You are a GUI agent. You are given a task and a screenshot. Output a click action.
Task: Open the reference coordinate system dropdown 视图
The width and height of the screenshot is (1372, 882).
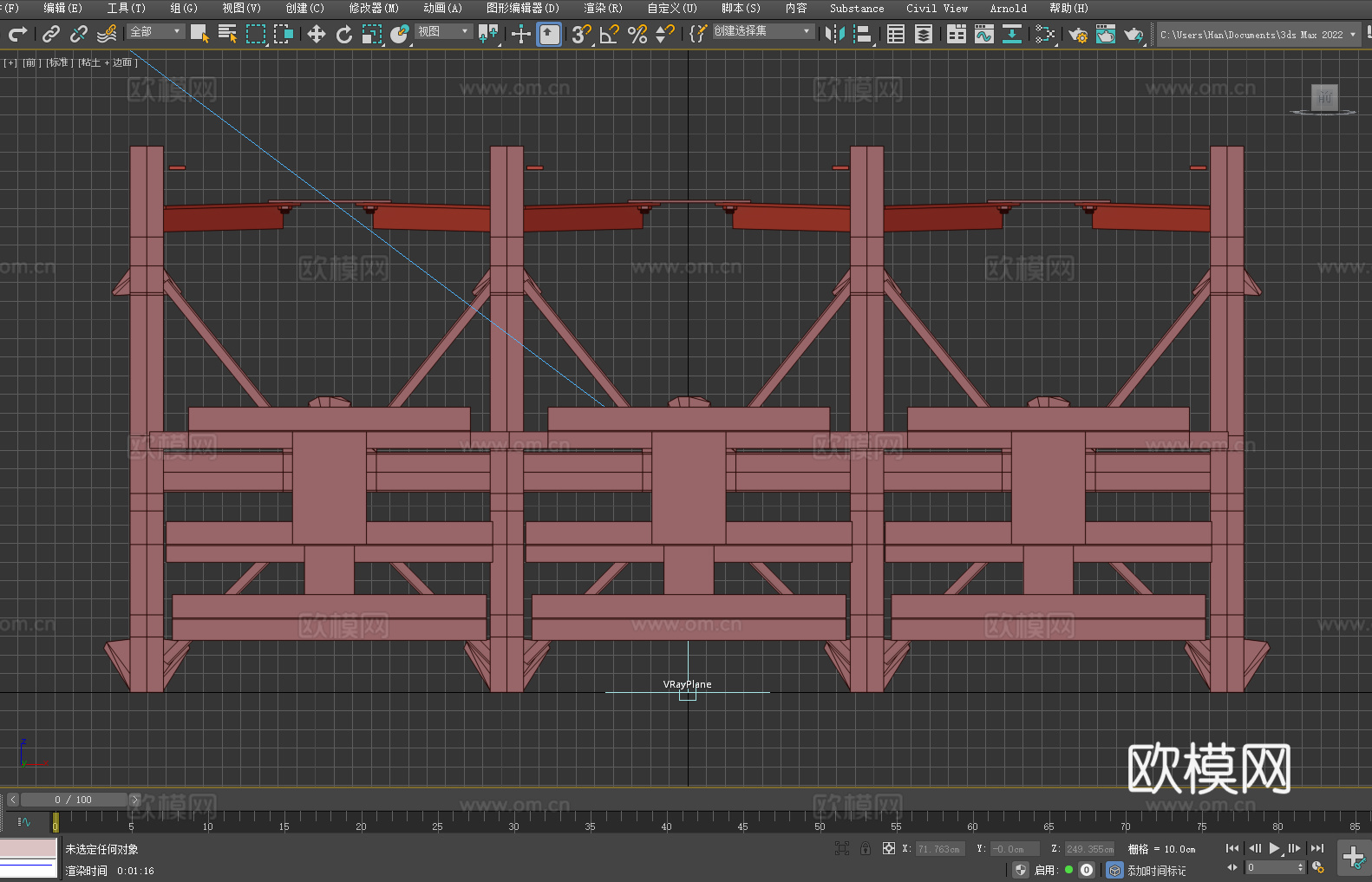[443, 31]
